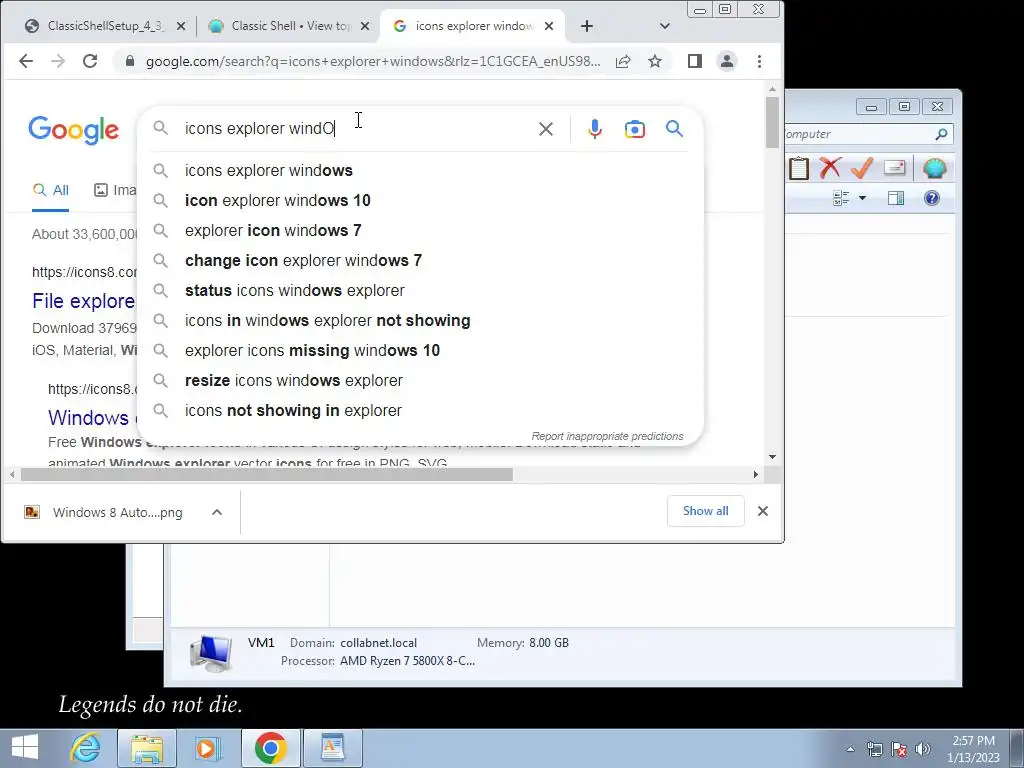This screenshot has width=1024, height=768.
Task: Open the Chrome three-dot menu
Action: tap(759, 61)
